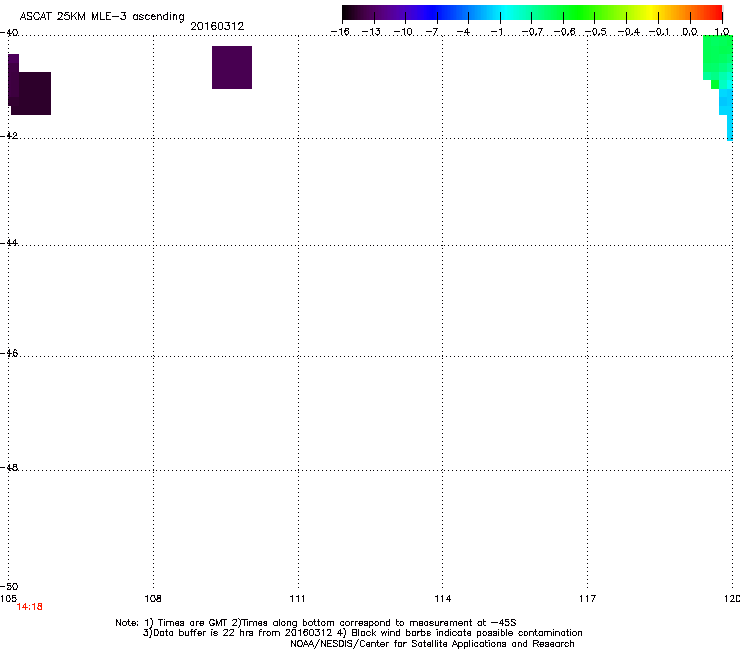Click the -0.5 colorbar tick label

click(596, 32)
